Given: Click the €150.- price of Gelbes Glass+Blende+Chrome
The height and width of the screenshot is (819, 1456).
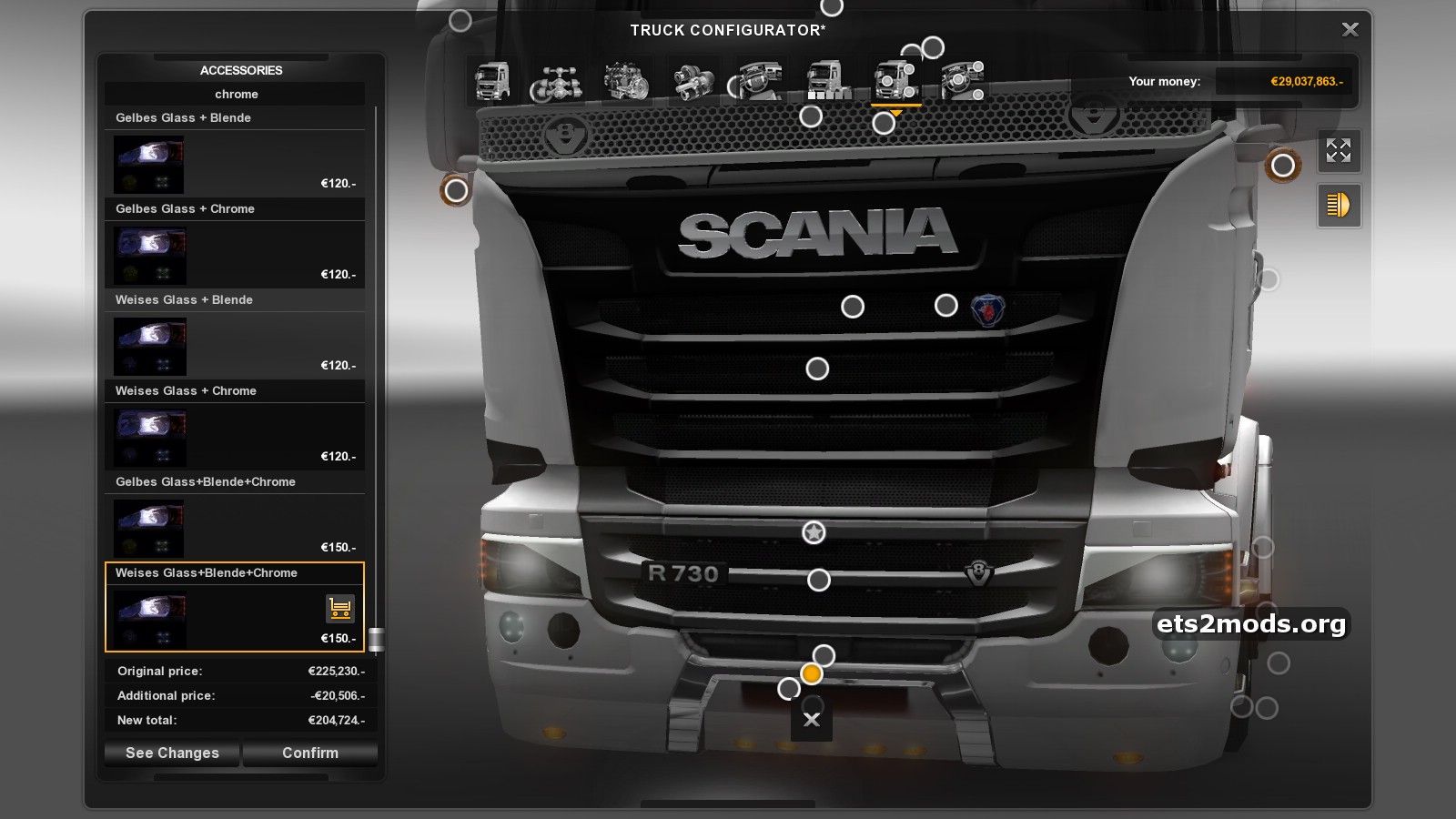Looking at the screenshot, I should point(339,547).
